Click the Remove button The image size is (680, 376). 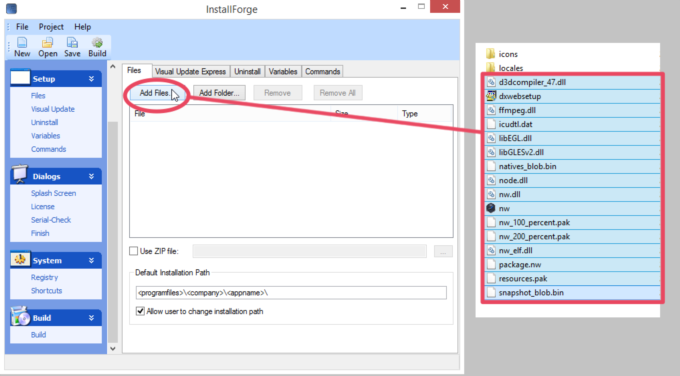click(278, 93)
